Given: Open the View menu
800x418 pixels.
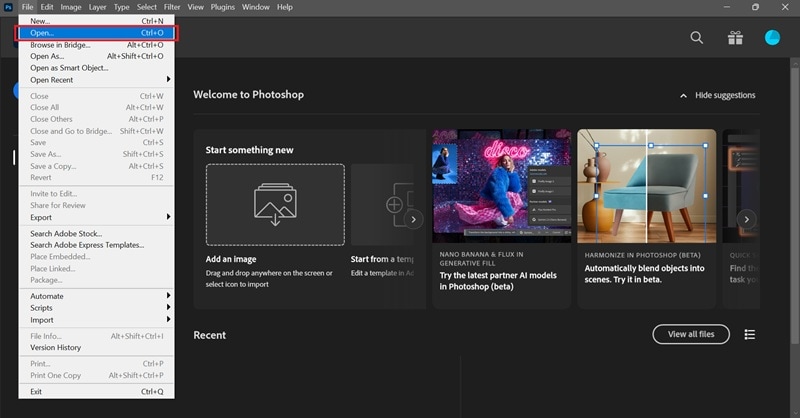Looking at the screenshot, I should pos(195,7).
